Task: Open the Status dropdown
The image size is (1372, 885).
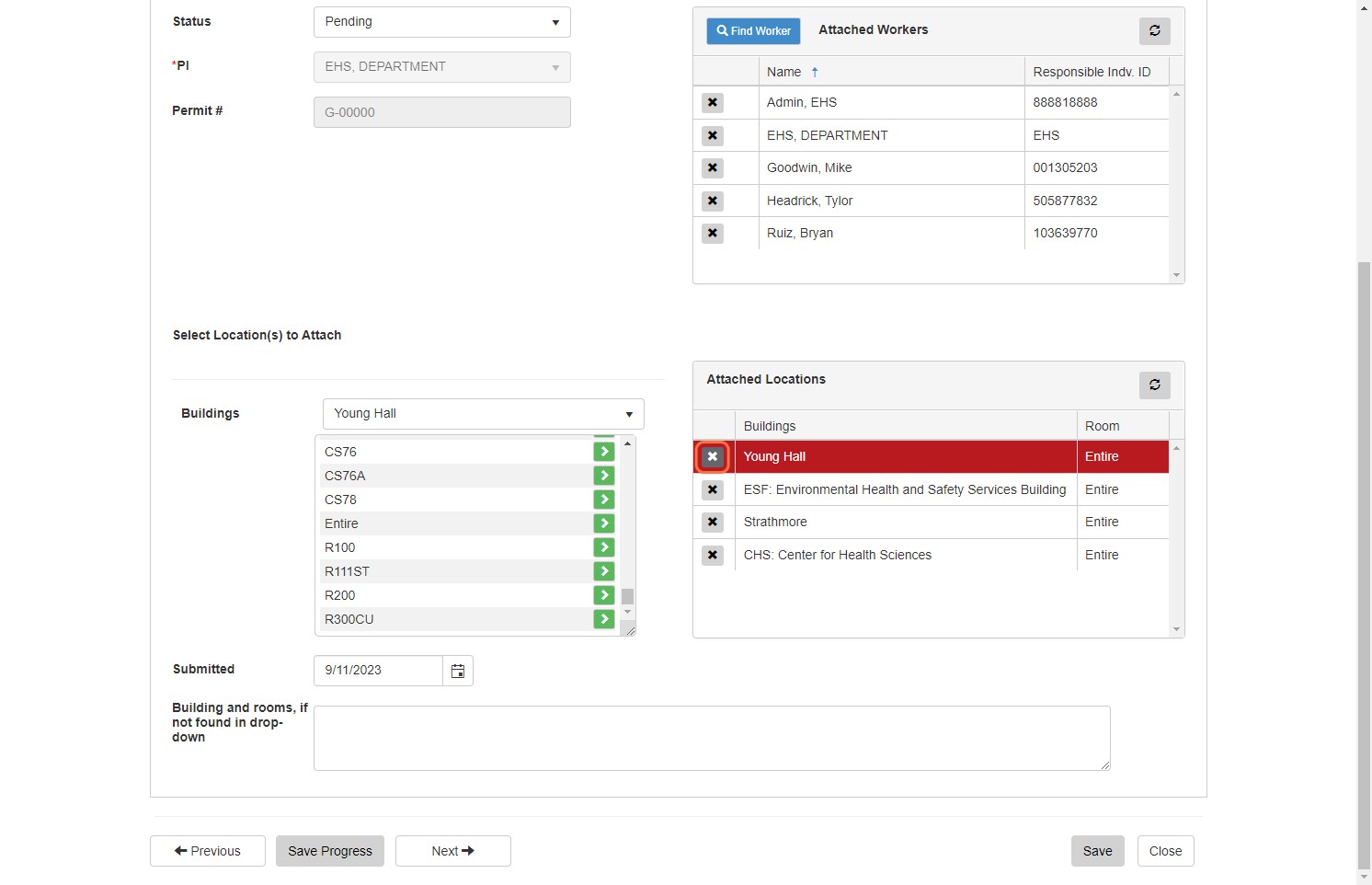Action: 441,22
